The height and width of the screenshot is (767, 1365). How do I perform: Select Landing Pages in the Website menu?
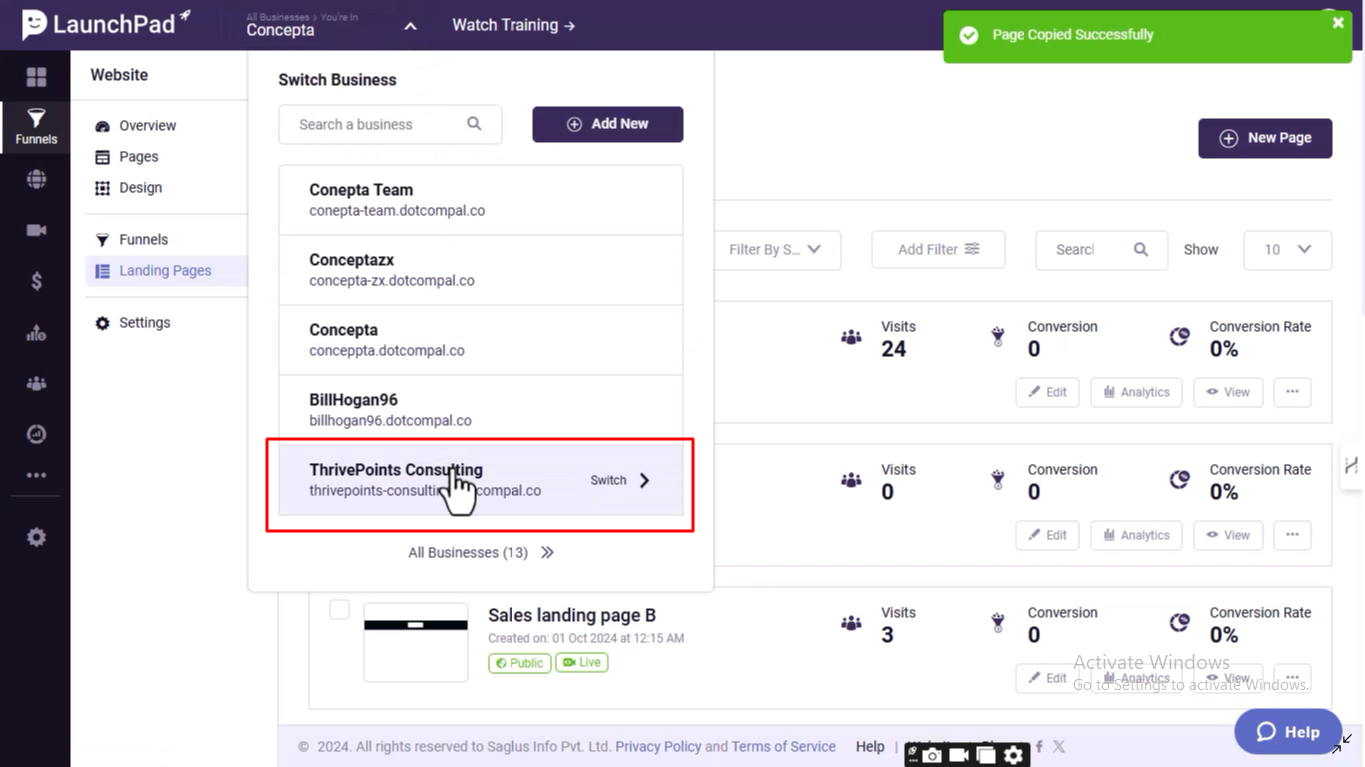coord(165,271)
